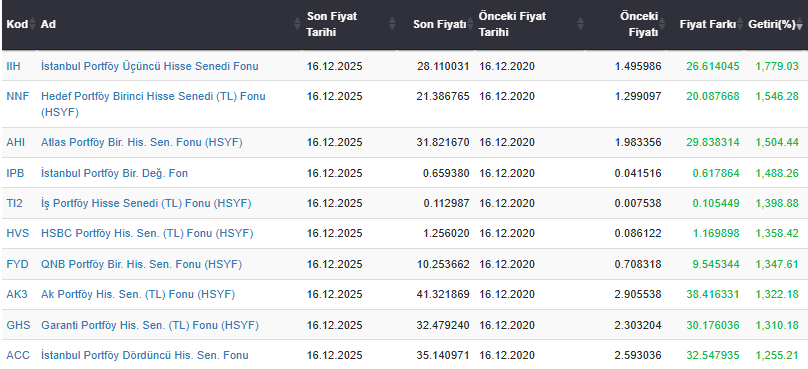This screenshot has height=369, width=808.
Task: Select price difference 29.838314
Action: pos(713,142)
